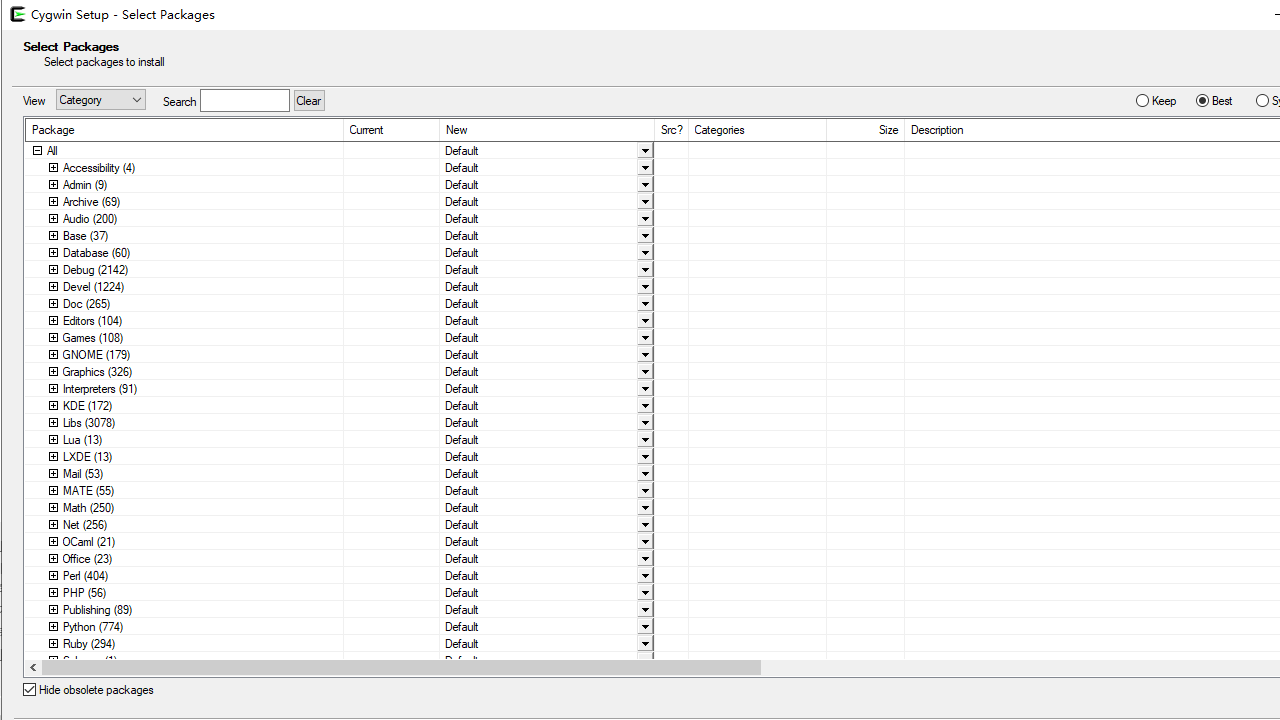Click the horizontal scrollbar left arrow
The width and height of the screenshot is (1280, 720).
pyautogui.click(x=33, y=667)
